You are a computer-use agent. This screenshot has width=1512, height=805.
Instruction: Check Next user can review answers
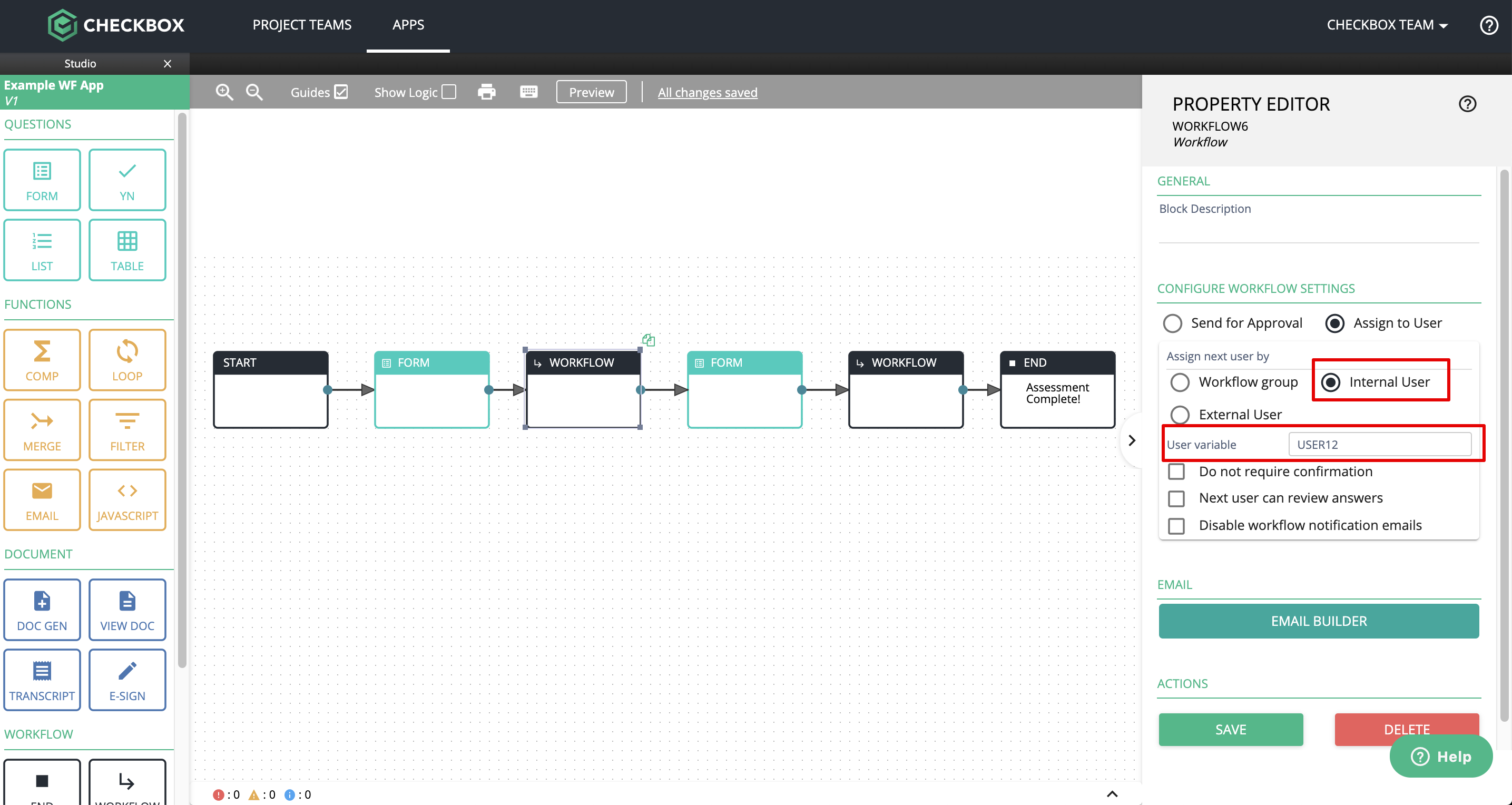click(x=1176, y=498)
